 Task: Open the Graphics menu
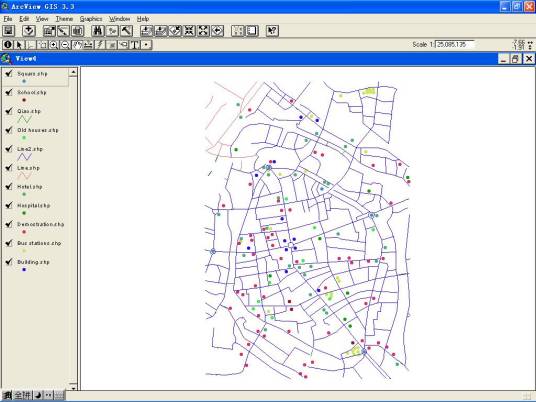tap(91, 19)
